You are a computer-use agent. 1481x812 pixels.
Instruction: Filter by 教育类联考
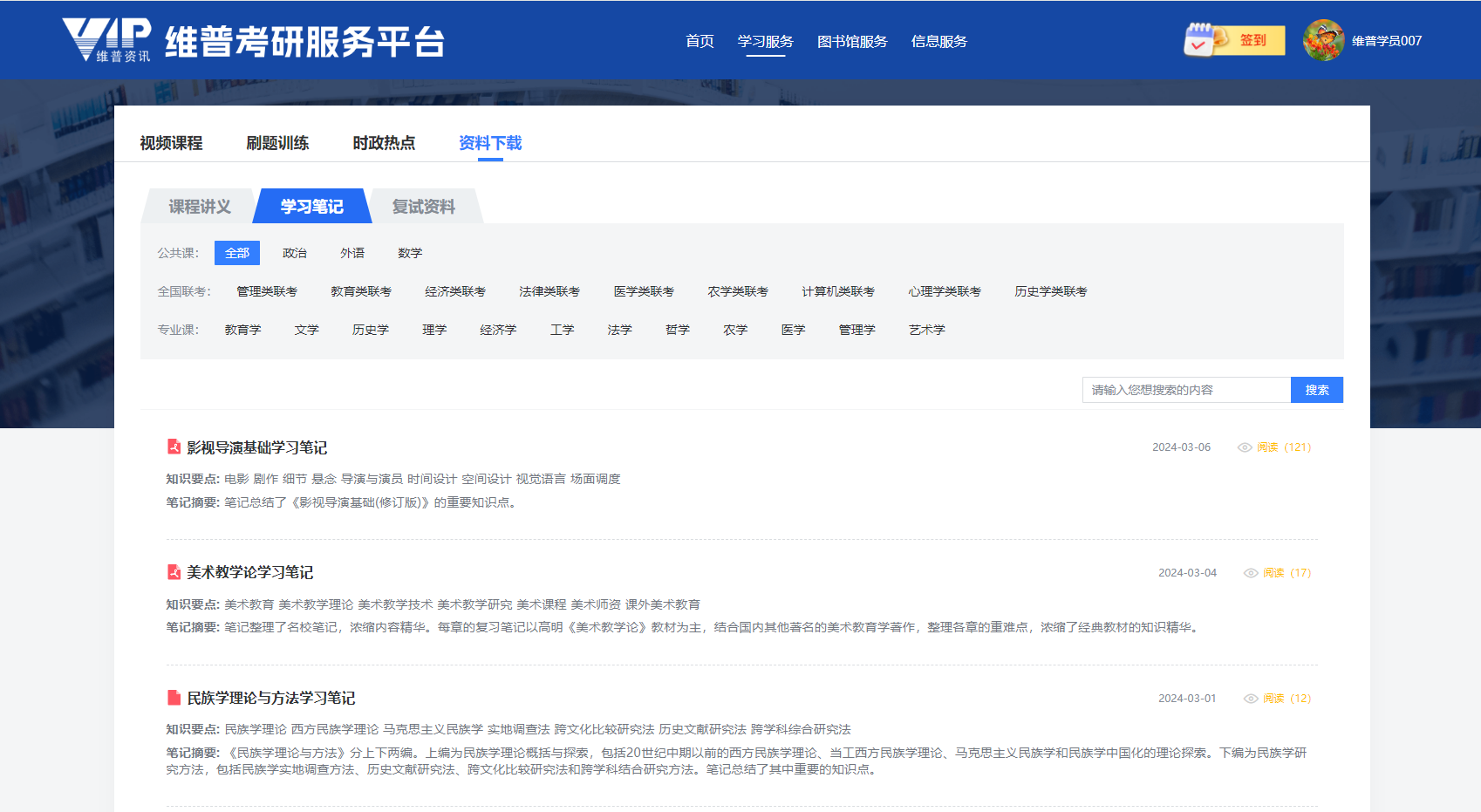click(x=361, y=291)
